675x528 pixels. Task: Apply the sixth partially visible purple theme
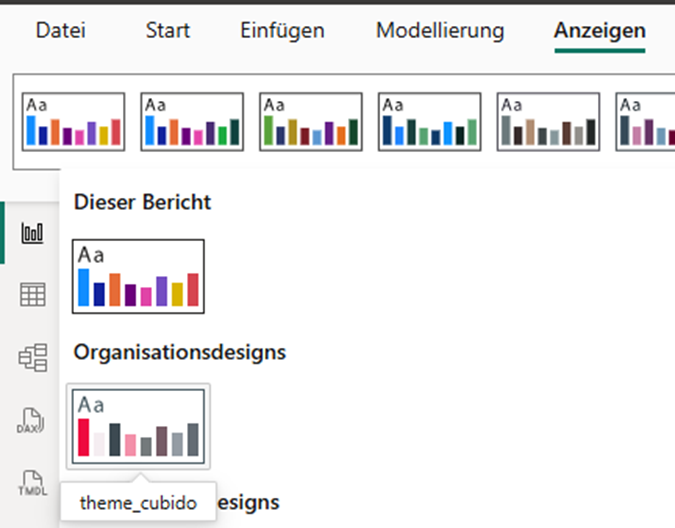point(645,122)
